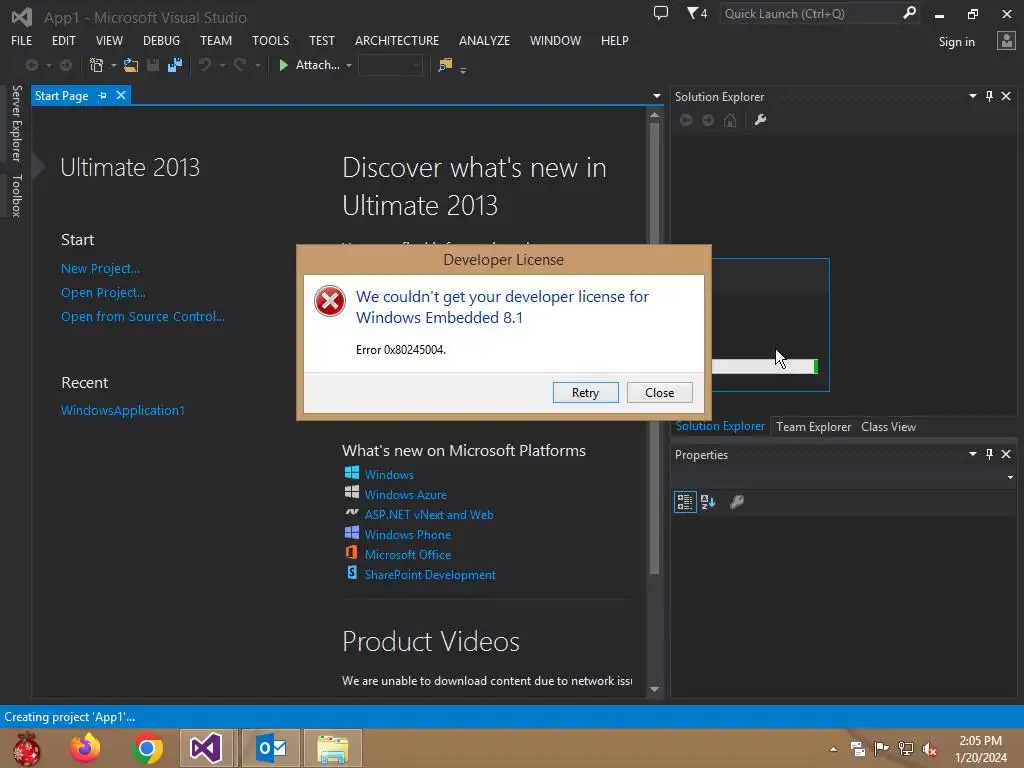This screenshot has width=1024, height=768.
Task: Expand the toolbar overflow options arrow
Action: (x=463, y=69)
